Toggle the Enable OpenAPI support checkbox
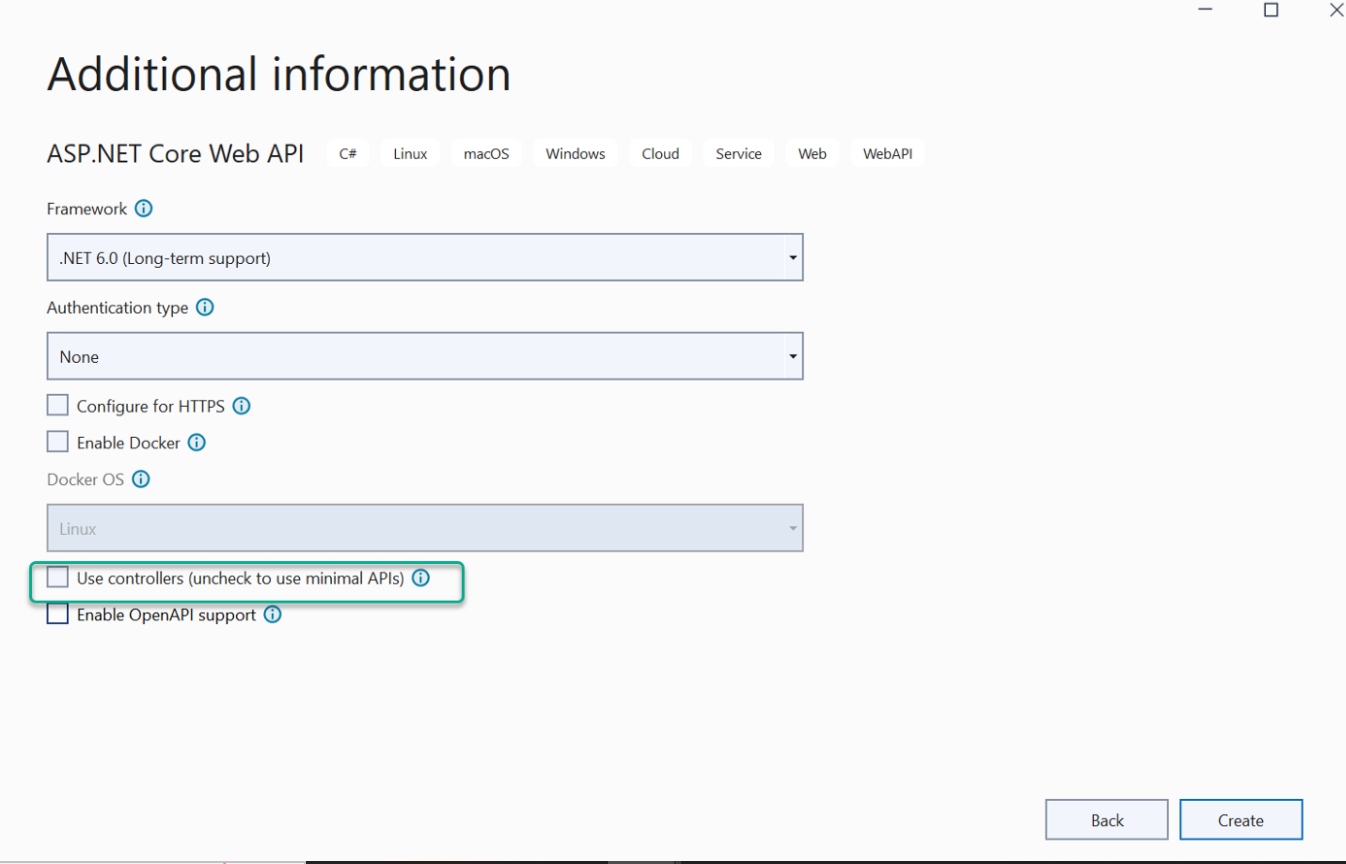The height and width of the screenshot is (864, 1346). (58, 615)
